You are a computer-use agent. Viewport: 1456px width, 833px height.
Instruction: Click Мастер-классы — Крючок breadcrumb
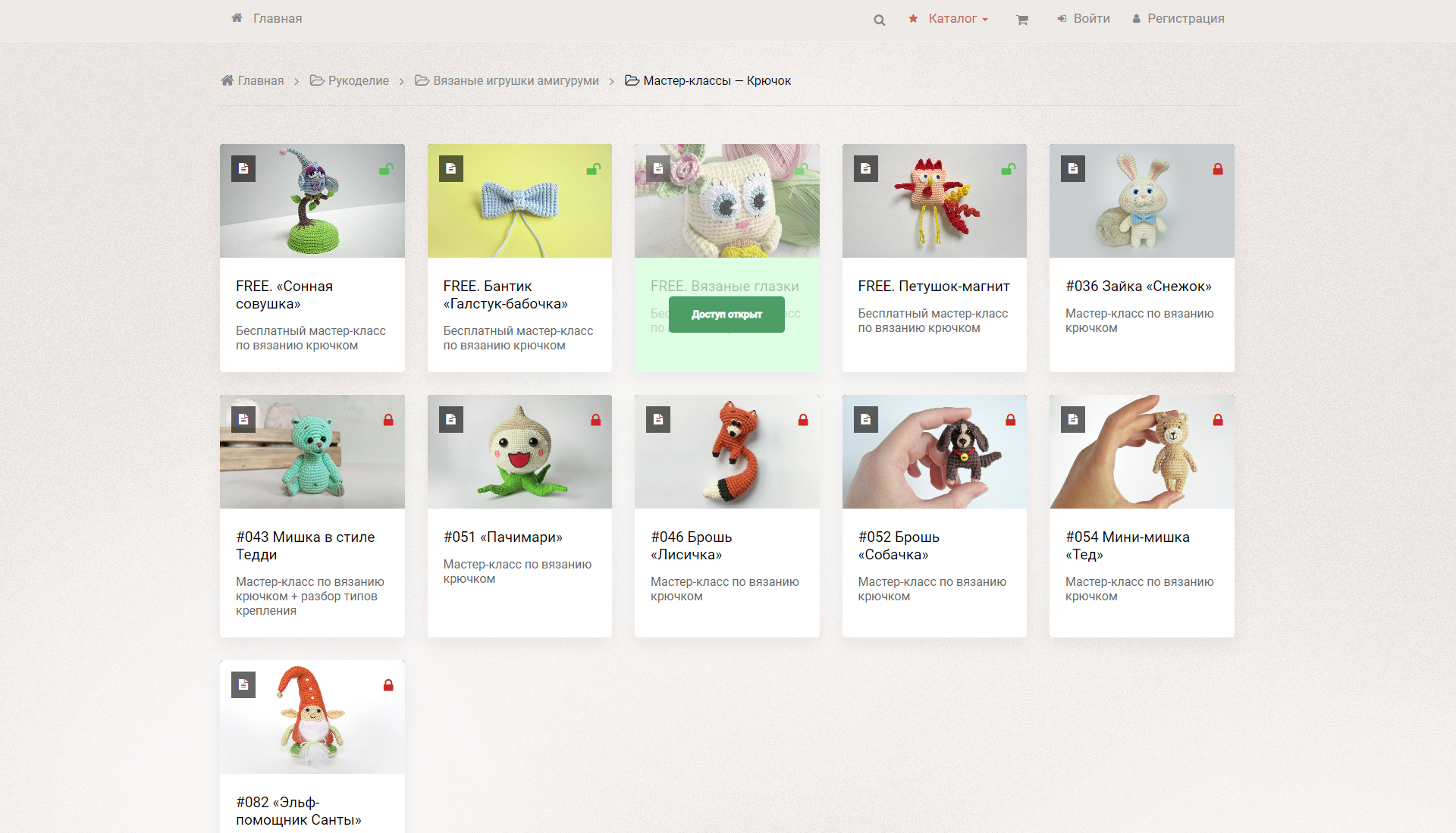[x=708, y=80]
